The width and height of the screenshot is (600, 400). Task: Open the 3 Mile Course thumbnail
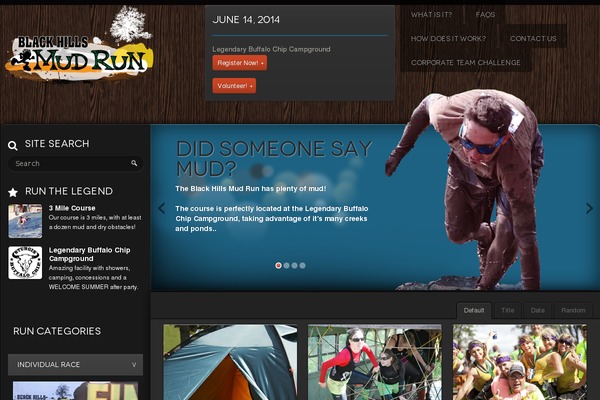click(x=25, y=221)
